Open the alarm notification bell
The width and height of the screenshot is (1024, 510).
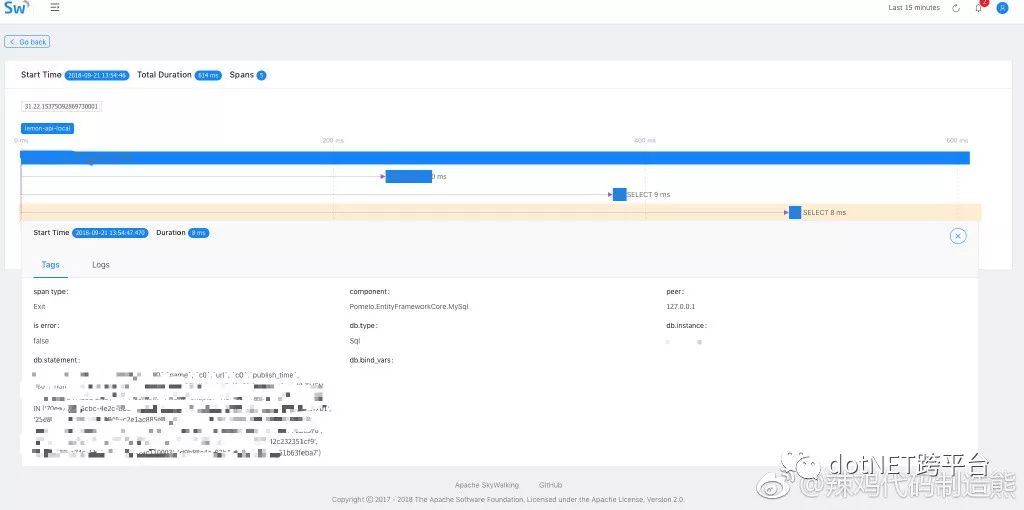978,8
